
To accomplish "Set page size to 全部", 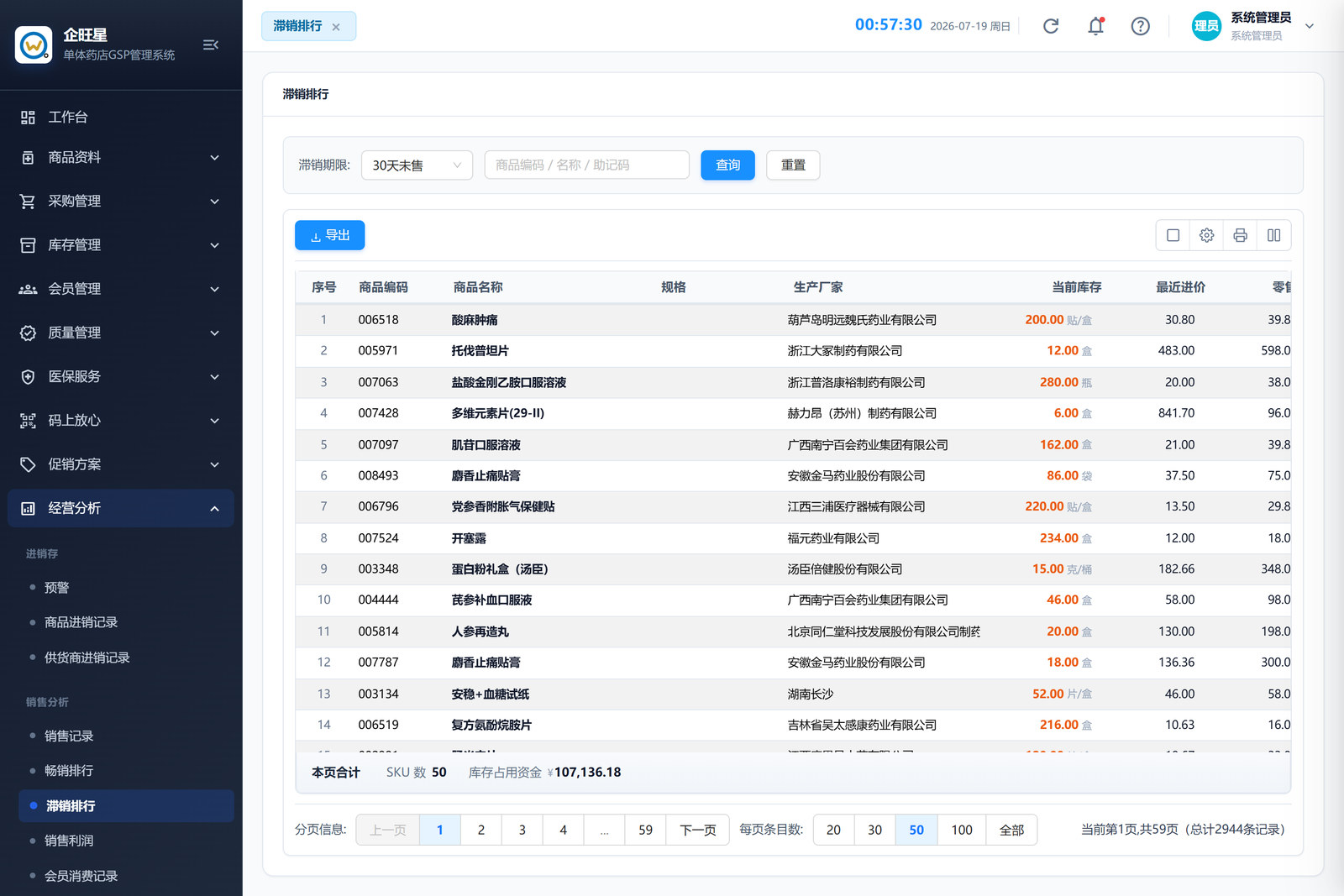I will (1011, 830).
